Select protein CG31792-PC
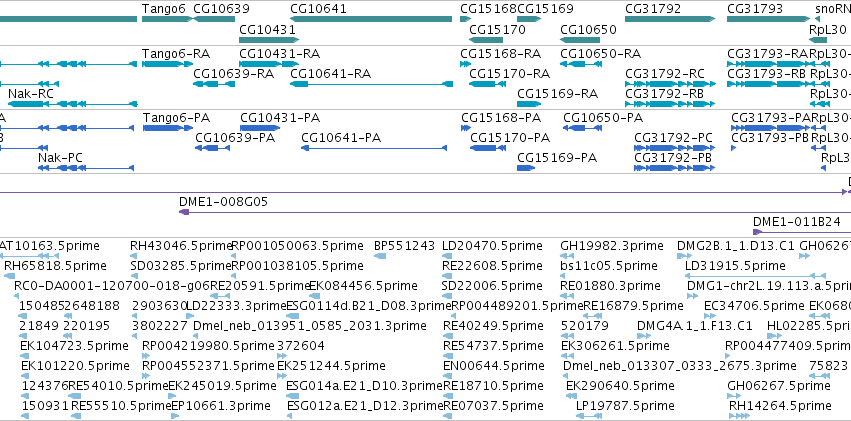 pyautogui.click(x=674, y=138)
